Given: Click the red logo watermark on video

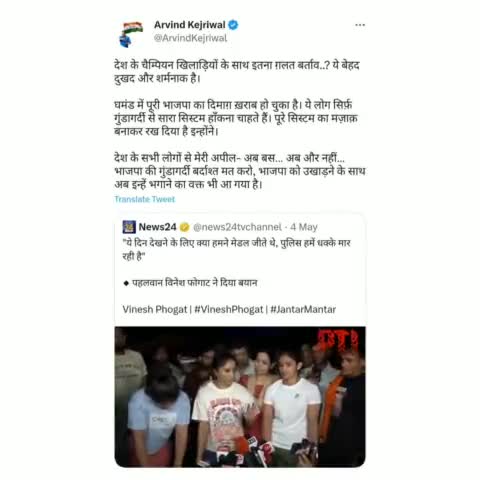Looking at the screenshot, I should (x=337, y=340).
